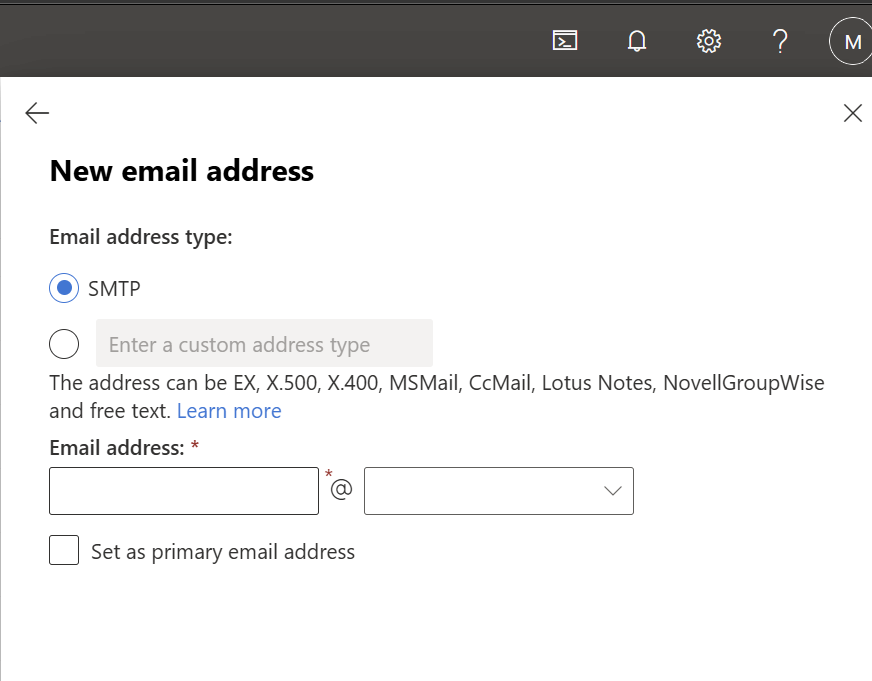Screen dimensions: 872x681
Task: Click the email address alias field
Action: pos(184,491)
